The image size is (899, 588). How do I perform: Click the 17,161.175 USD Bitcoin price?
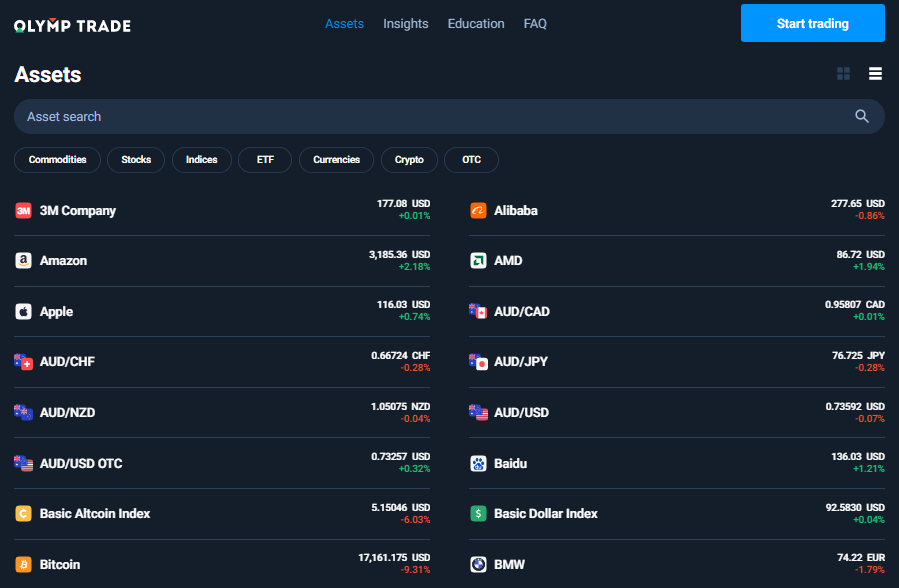pyautogui.click(x=394, y=558)
